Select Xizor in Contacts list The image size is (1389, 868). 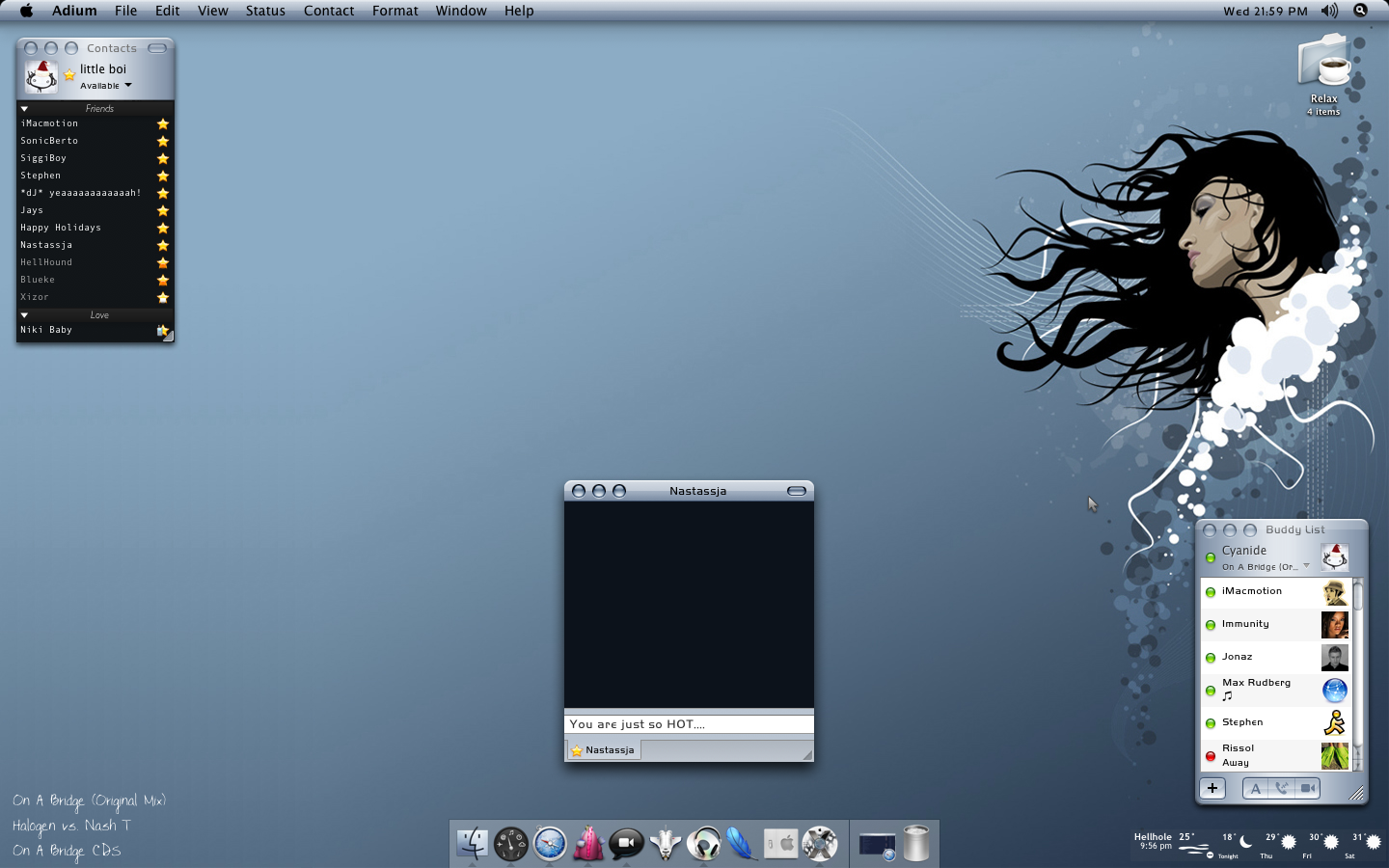click(x=95, y=297)
